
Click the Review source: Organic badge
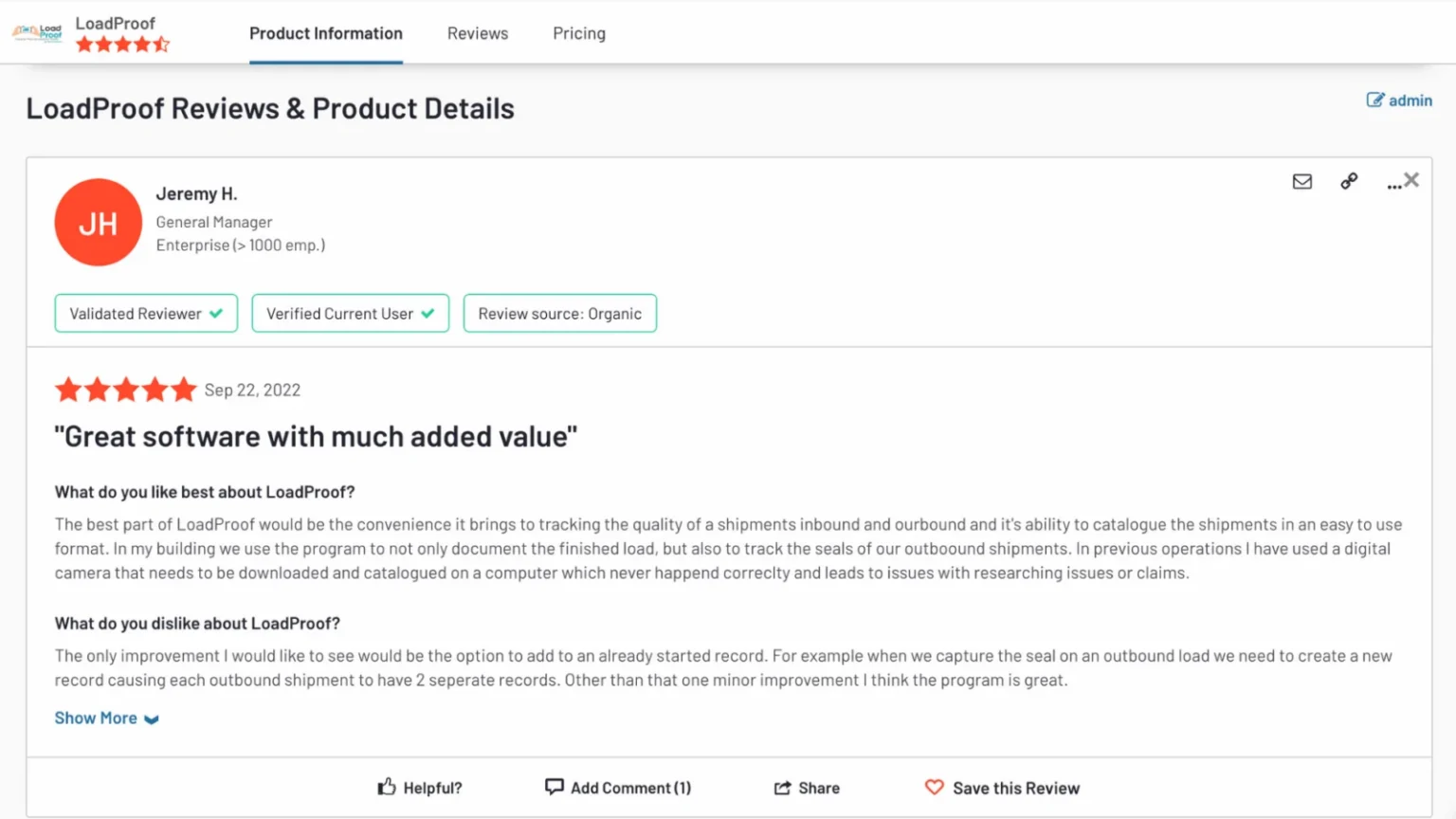point(560,314)
